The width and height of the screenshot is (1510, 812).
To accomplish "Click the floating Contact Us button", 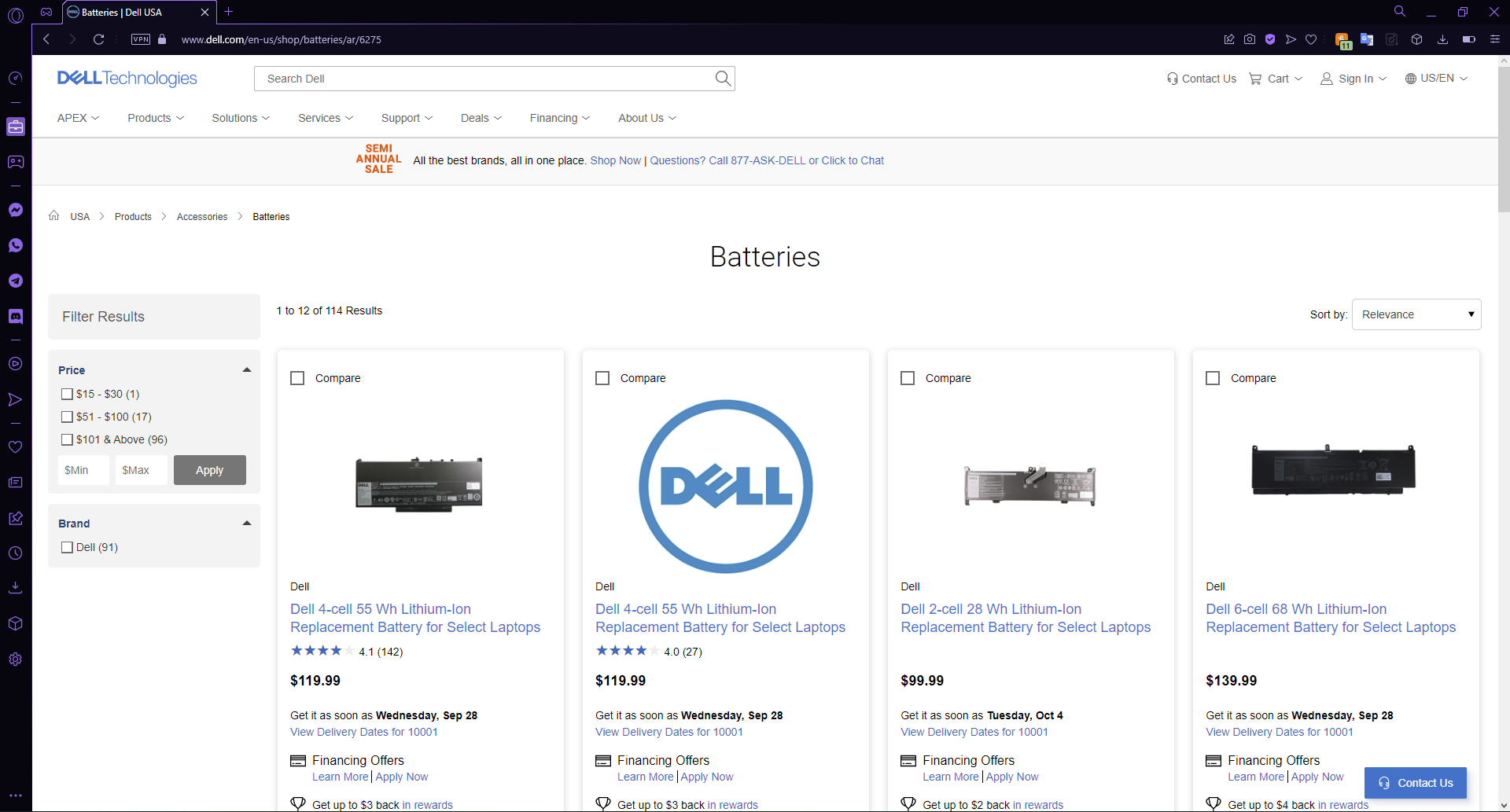I will tap(1416, 783).
